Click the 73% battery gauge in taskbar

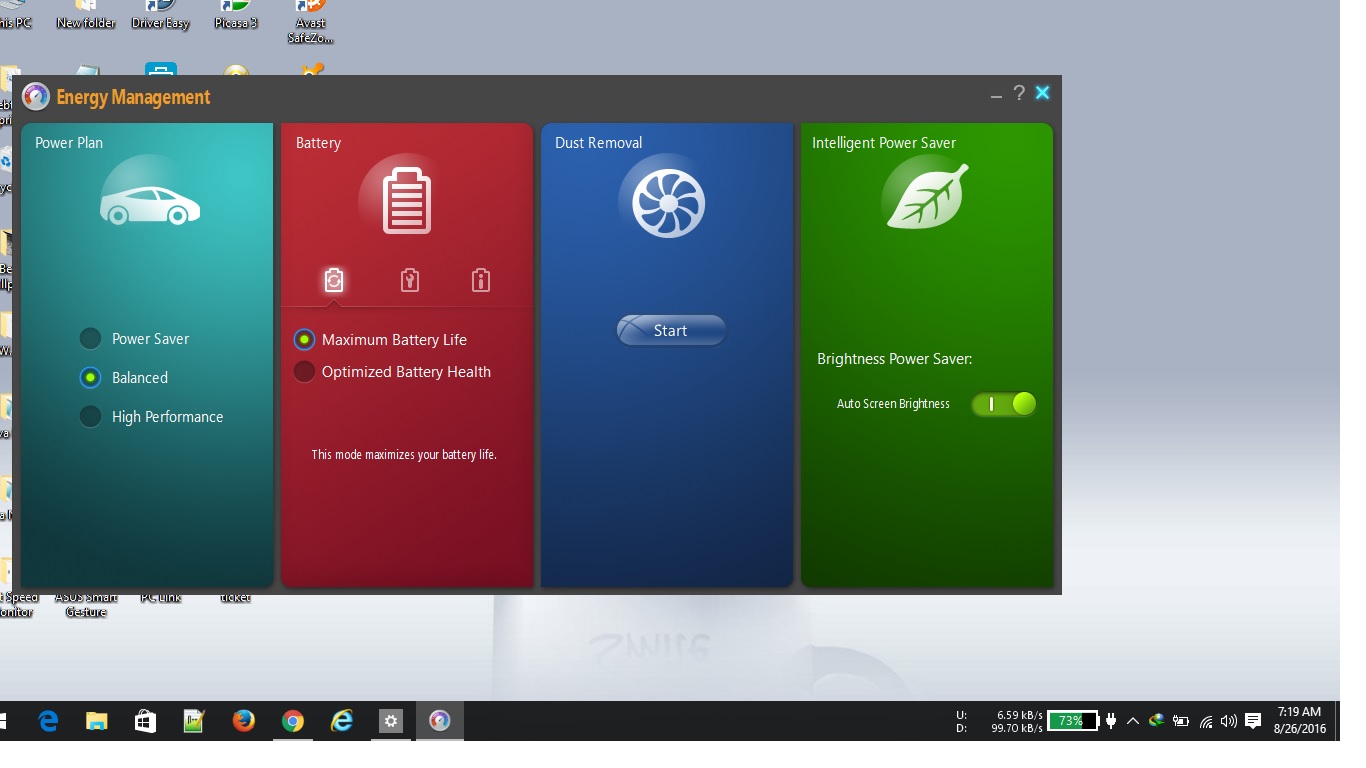(1073, 721)
